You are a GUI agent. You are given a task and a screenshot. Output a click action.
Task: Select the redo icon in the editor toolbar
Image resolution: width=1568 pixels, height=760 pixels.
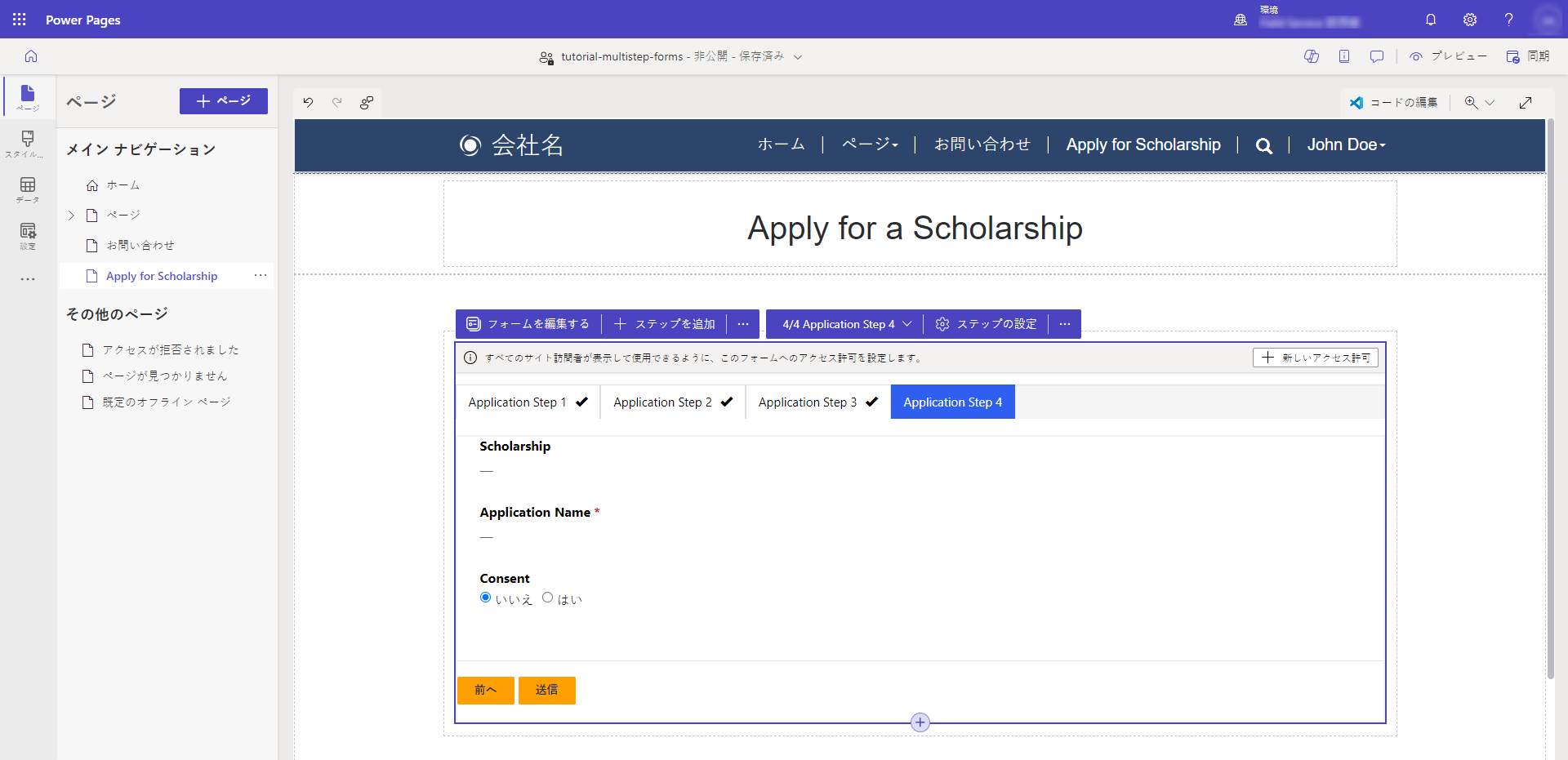(x=337, y=103)
